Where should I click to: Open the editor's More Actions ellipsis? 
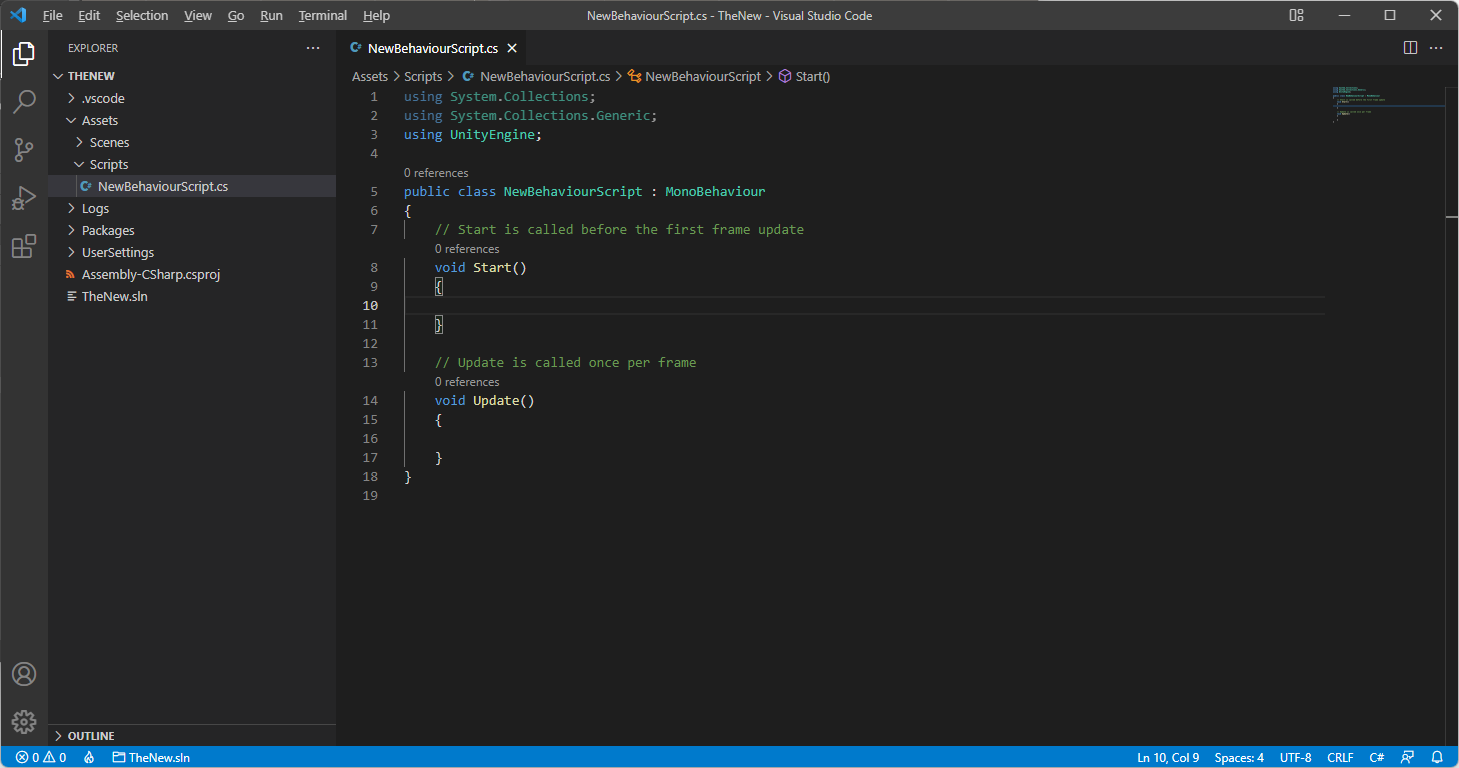1436,48
